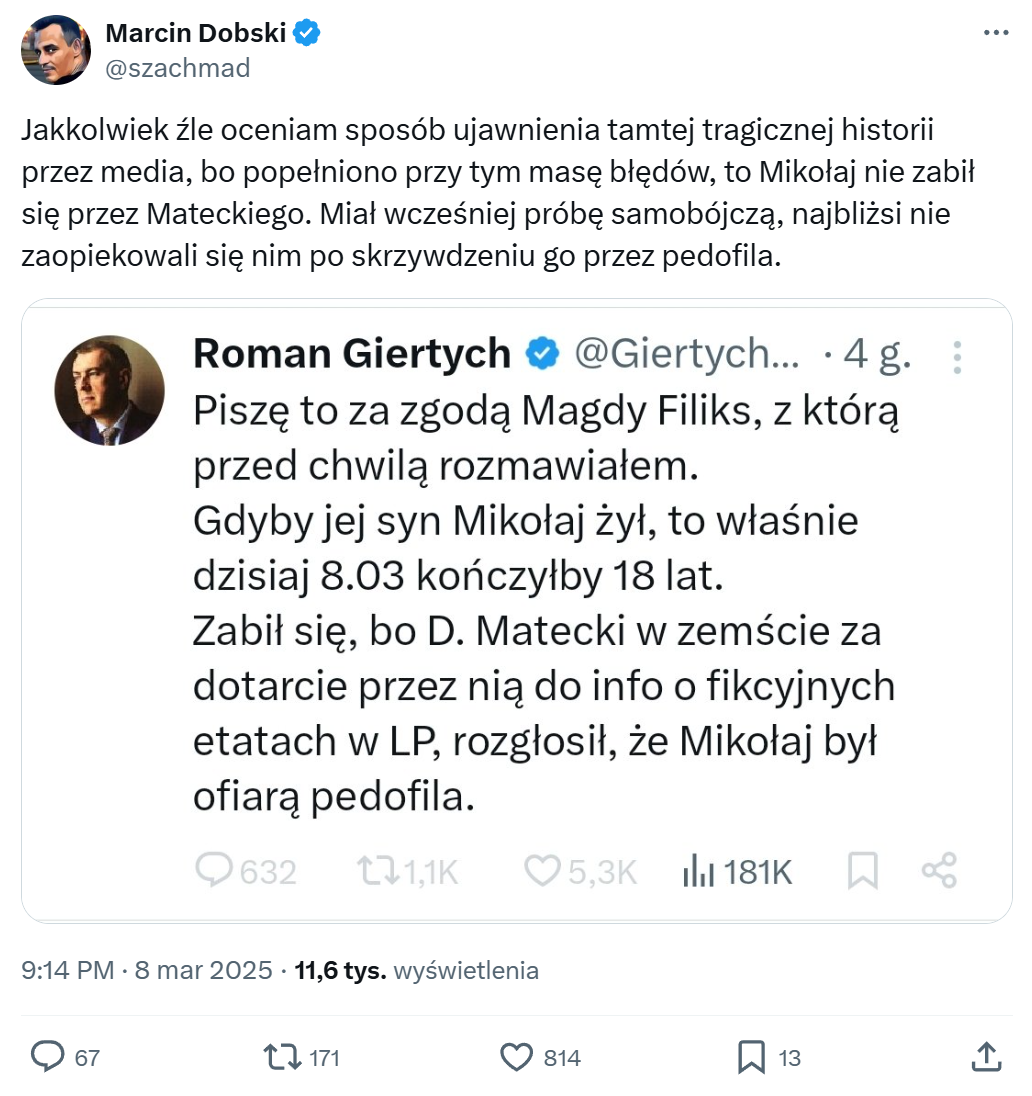Click quoted tweet's 181K views chart icon
This screenshot has width=1032, height=1096.
point(697,871)
